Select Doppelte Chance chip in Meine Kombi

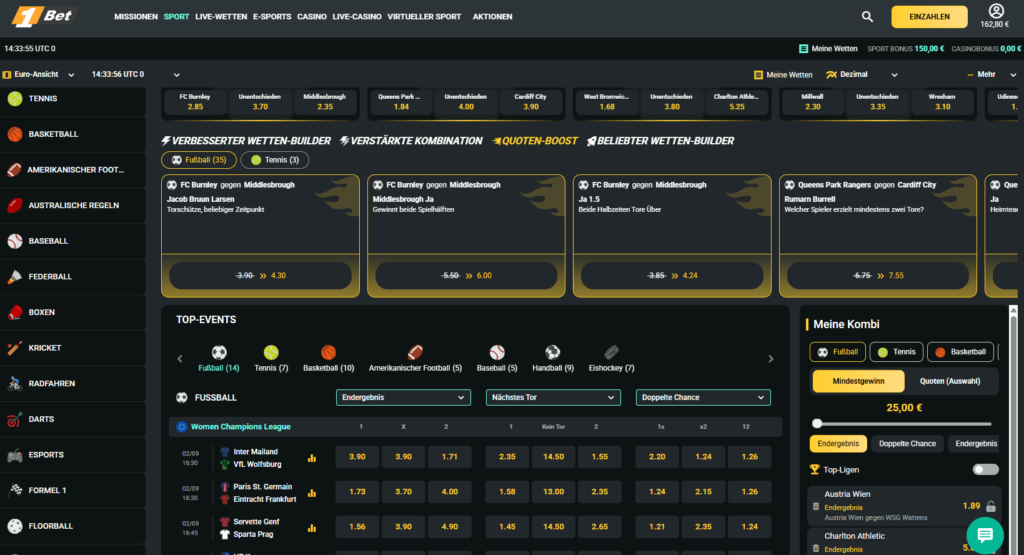907,444
